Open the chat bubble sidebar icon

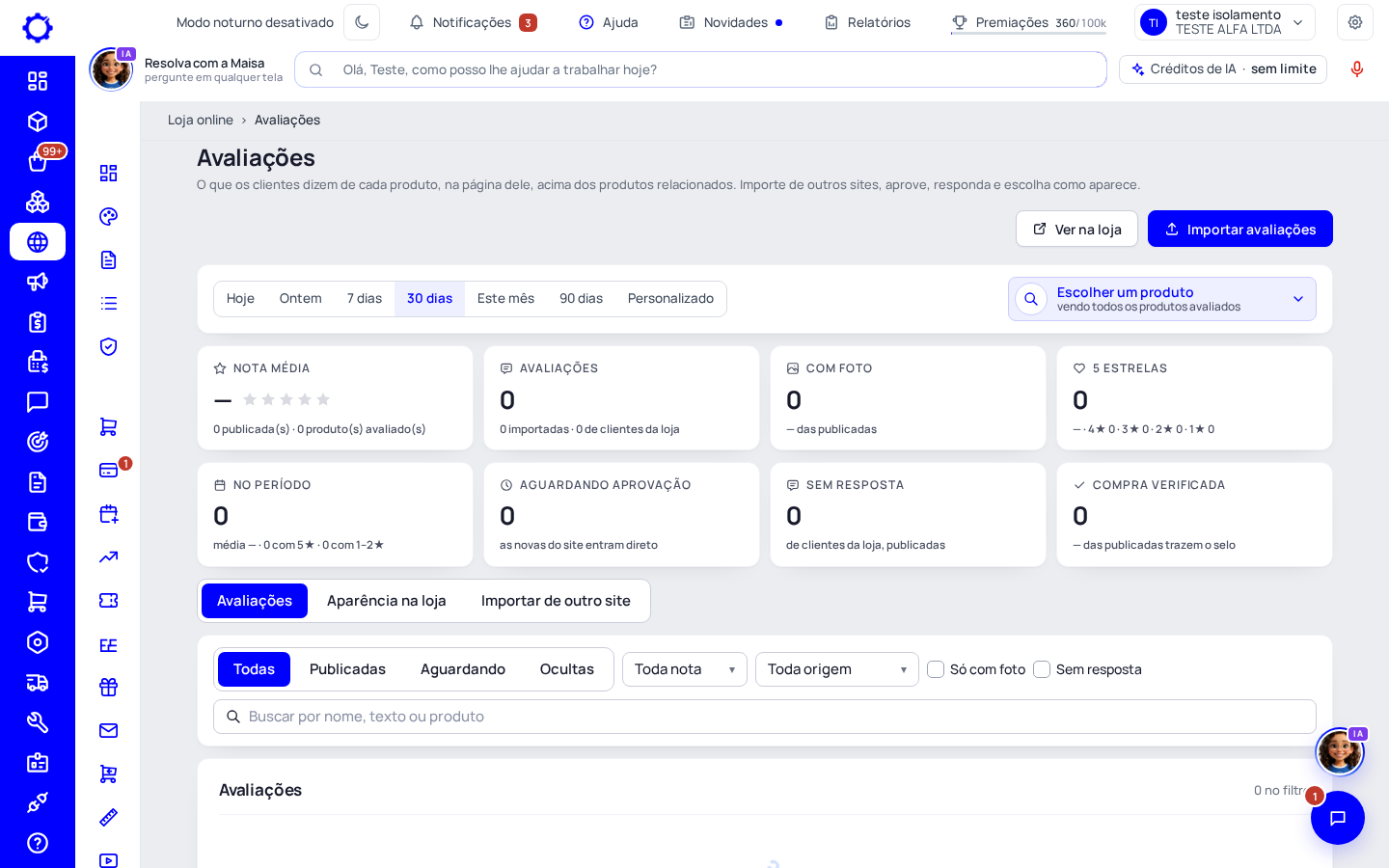tap(38, 402)
